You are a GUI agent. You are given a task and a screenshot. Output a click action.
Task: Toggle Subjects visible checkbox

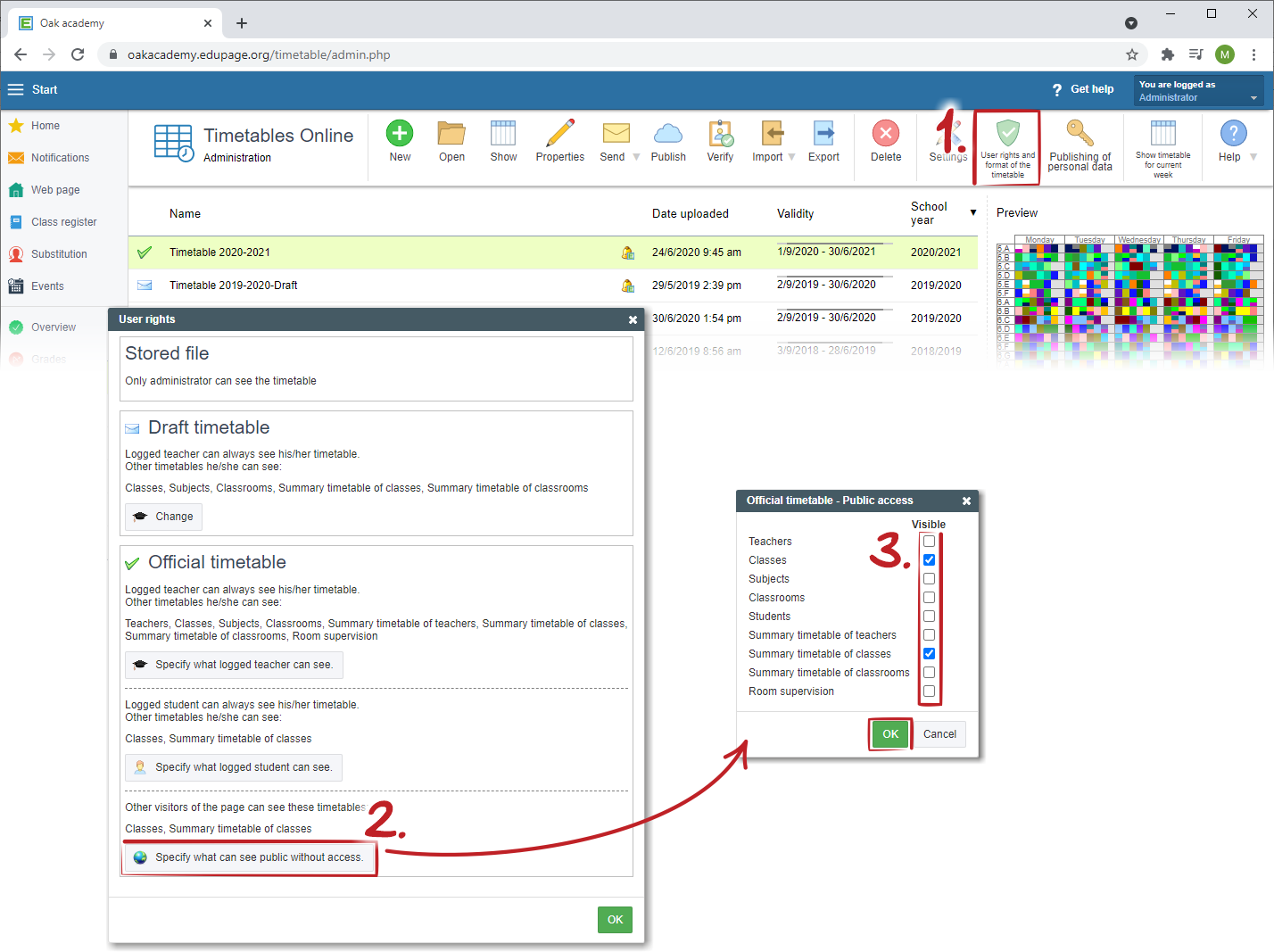[929, 579]
